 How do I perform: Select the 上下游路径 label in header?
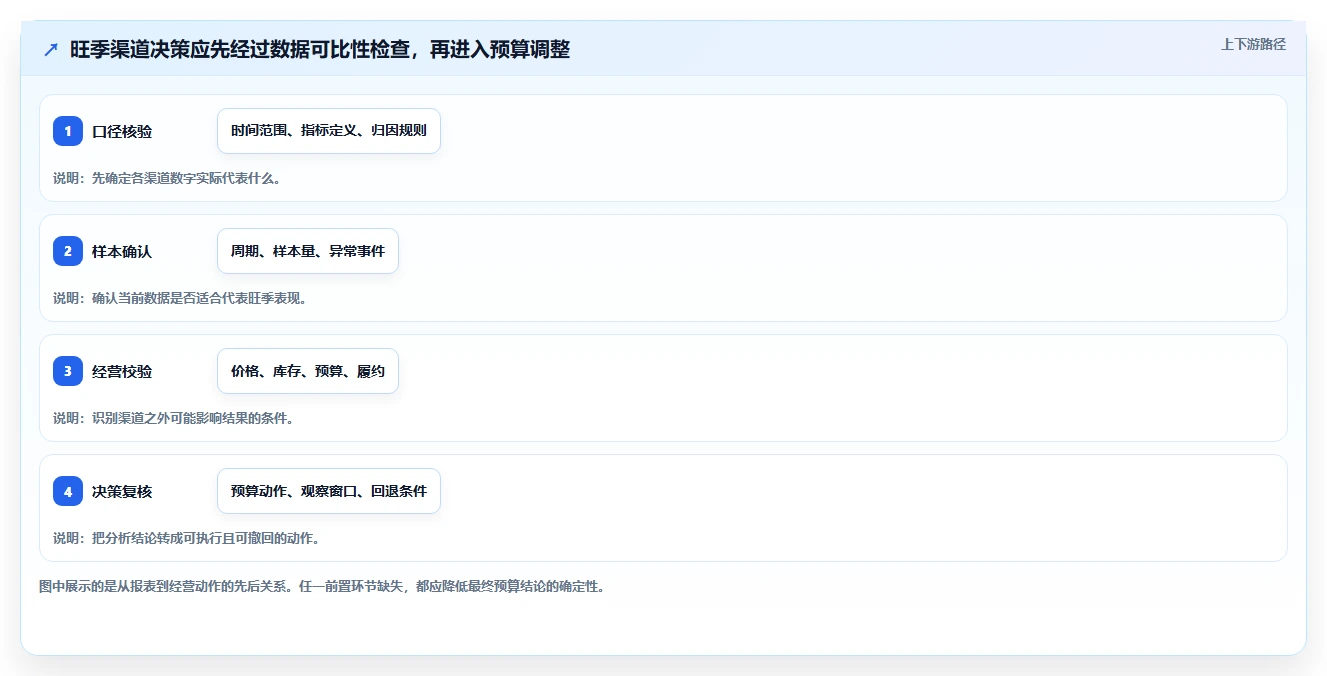[1253, 44]
